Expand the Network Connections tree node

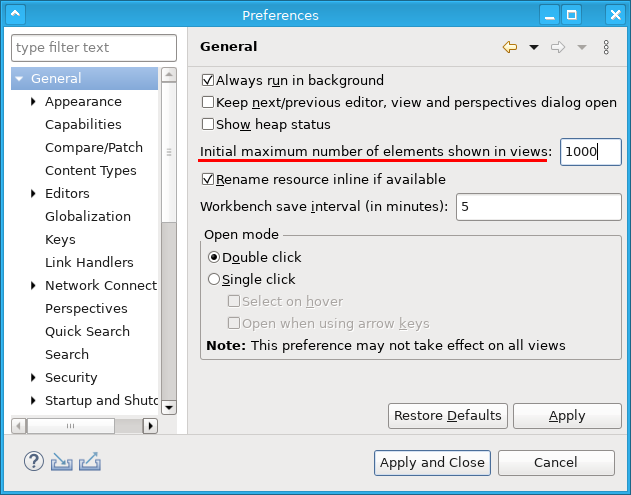tap(33, 285)
